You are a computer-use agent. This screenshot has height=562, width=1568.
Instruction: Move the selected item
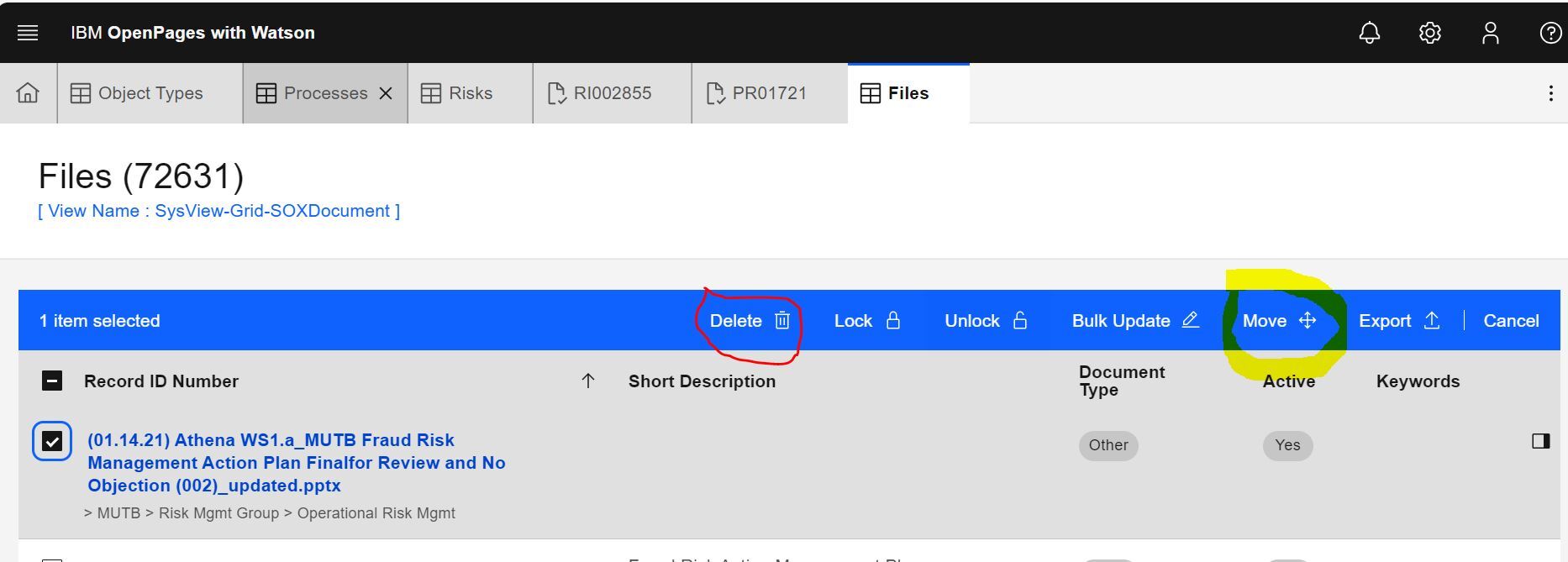click(x=1278, y=321)
